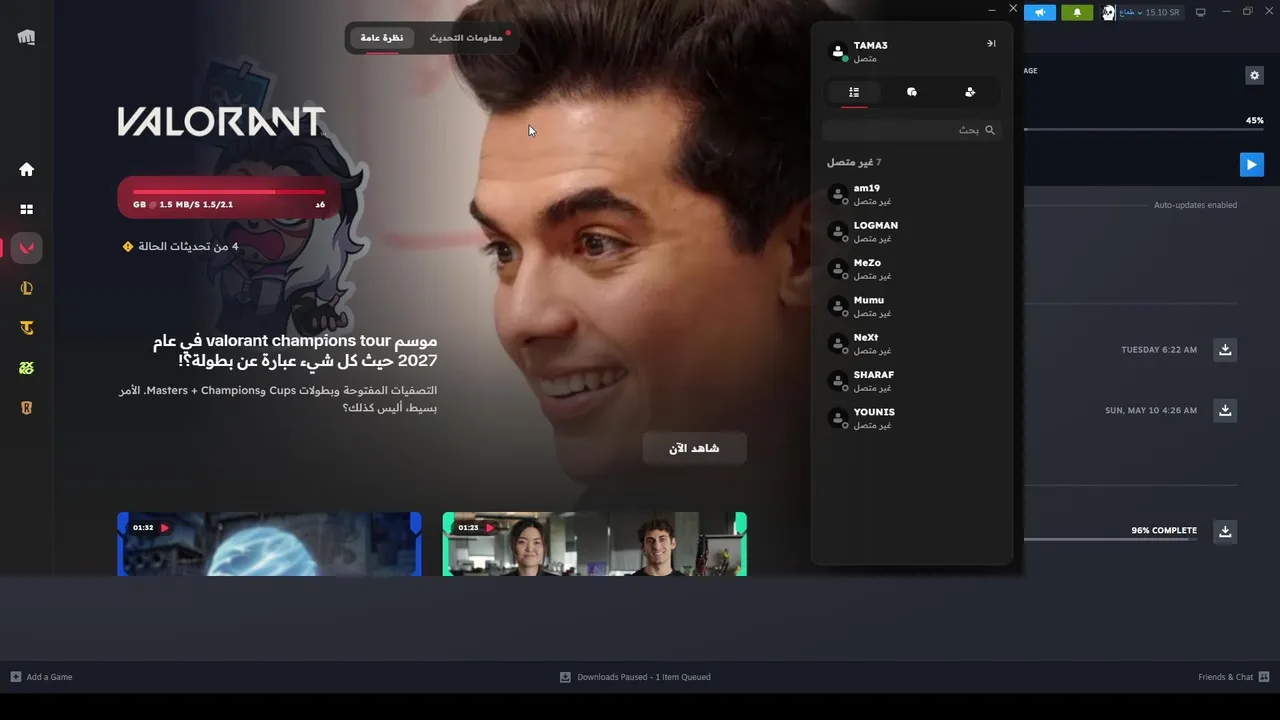Click the search field in friends panel

tap(911, 130)
